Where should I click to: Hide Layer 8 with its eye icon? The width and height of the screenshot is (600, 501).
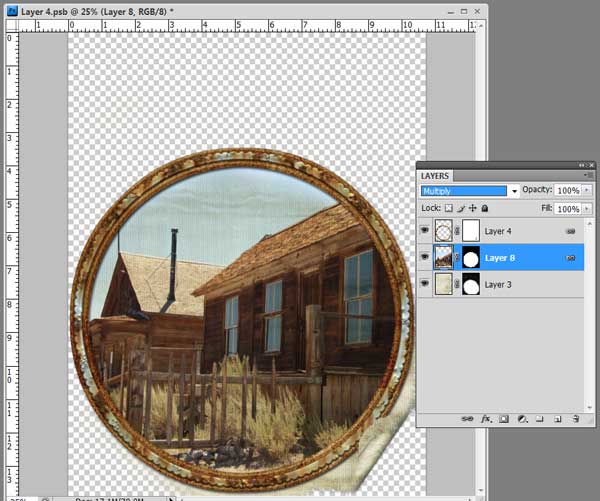pyautogui.click(x=425, y=257)
